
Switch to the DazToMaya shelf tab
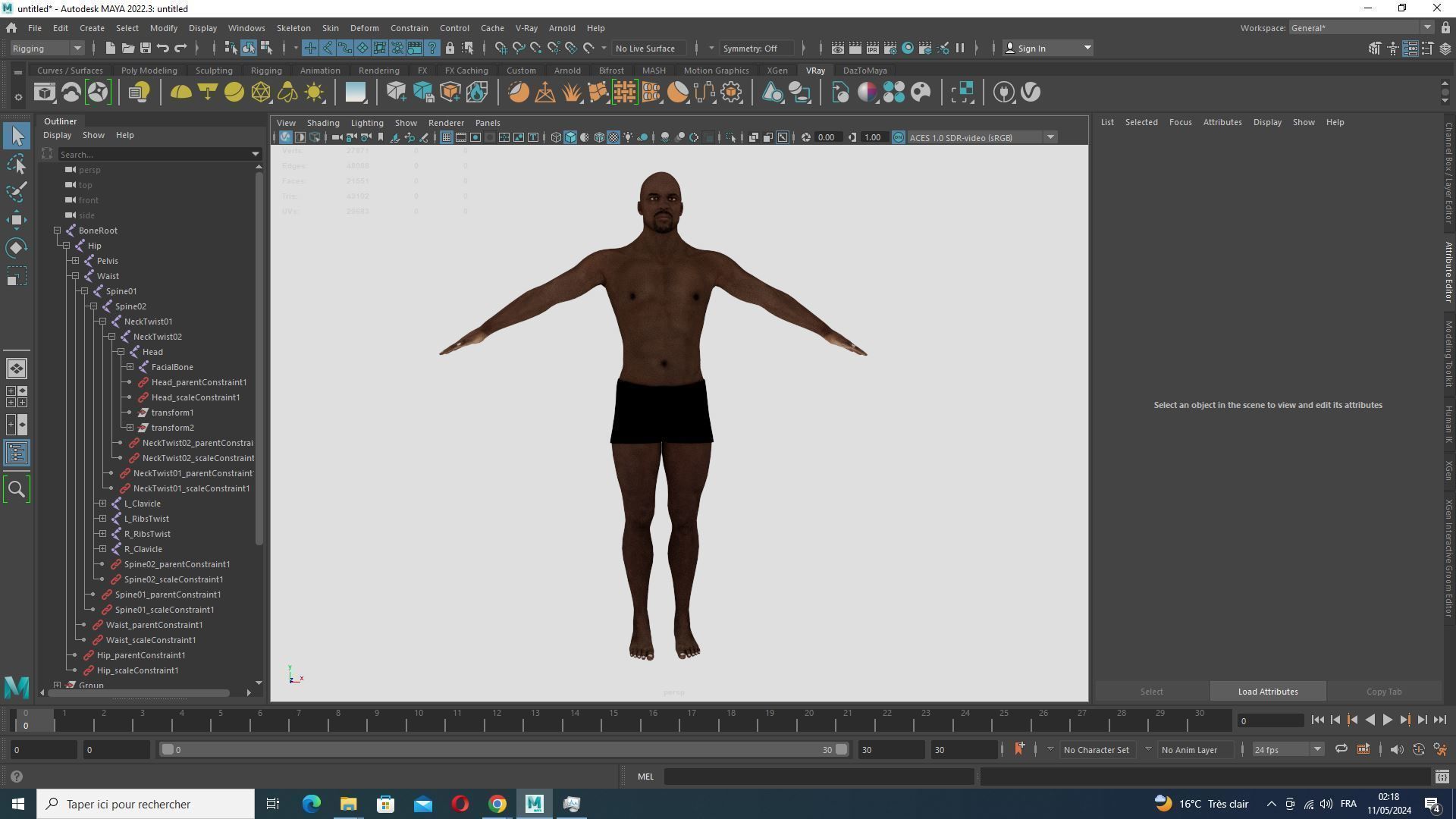coord(864,71)
